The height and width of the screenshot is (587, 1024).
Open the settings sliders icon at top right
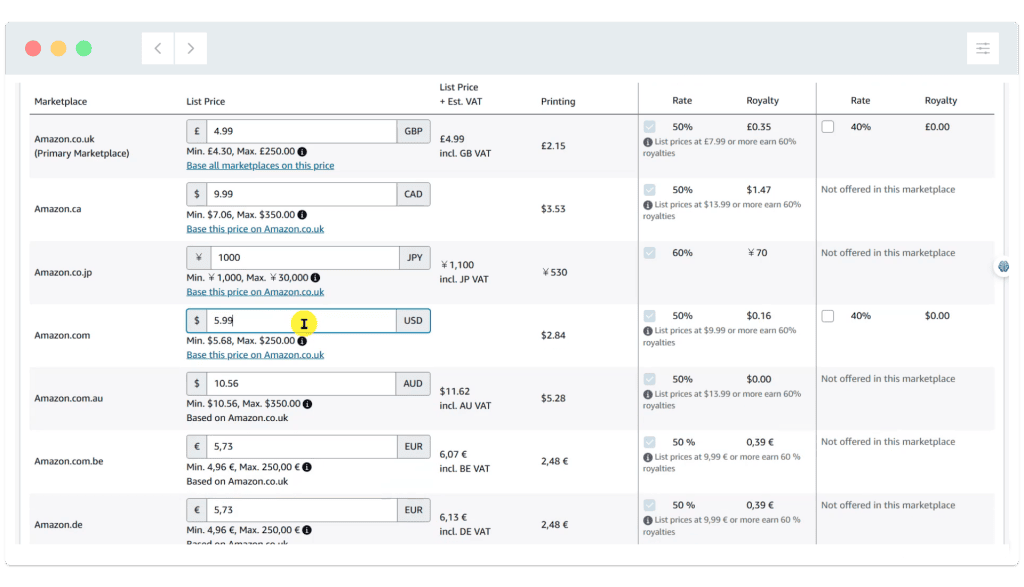[x=983, y=48]
